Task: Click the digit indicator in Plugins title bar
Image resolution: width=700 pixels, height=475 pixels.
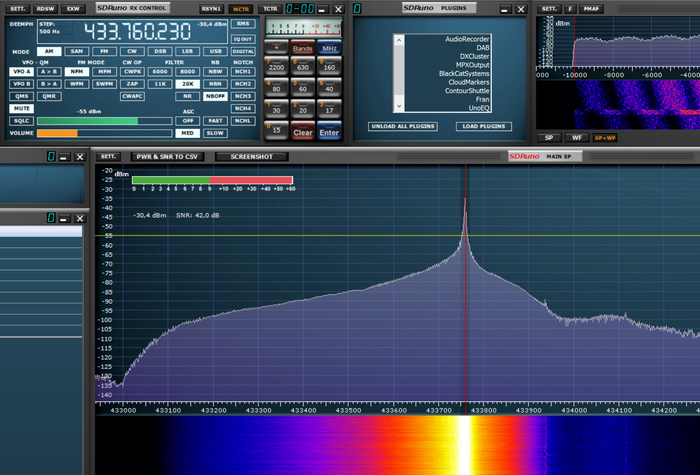Action: pos(357,8)
